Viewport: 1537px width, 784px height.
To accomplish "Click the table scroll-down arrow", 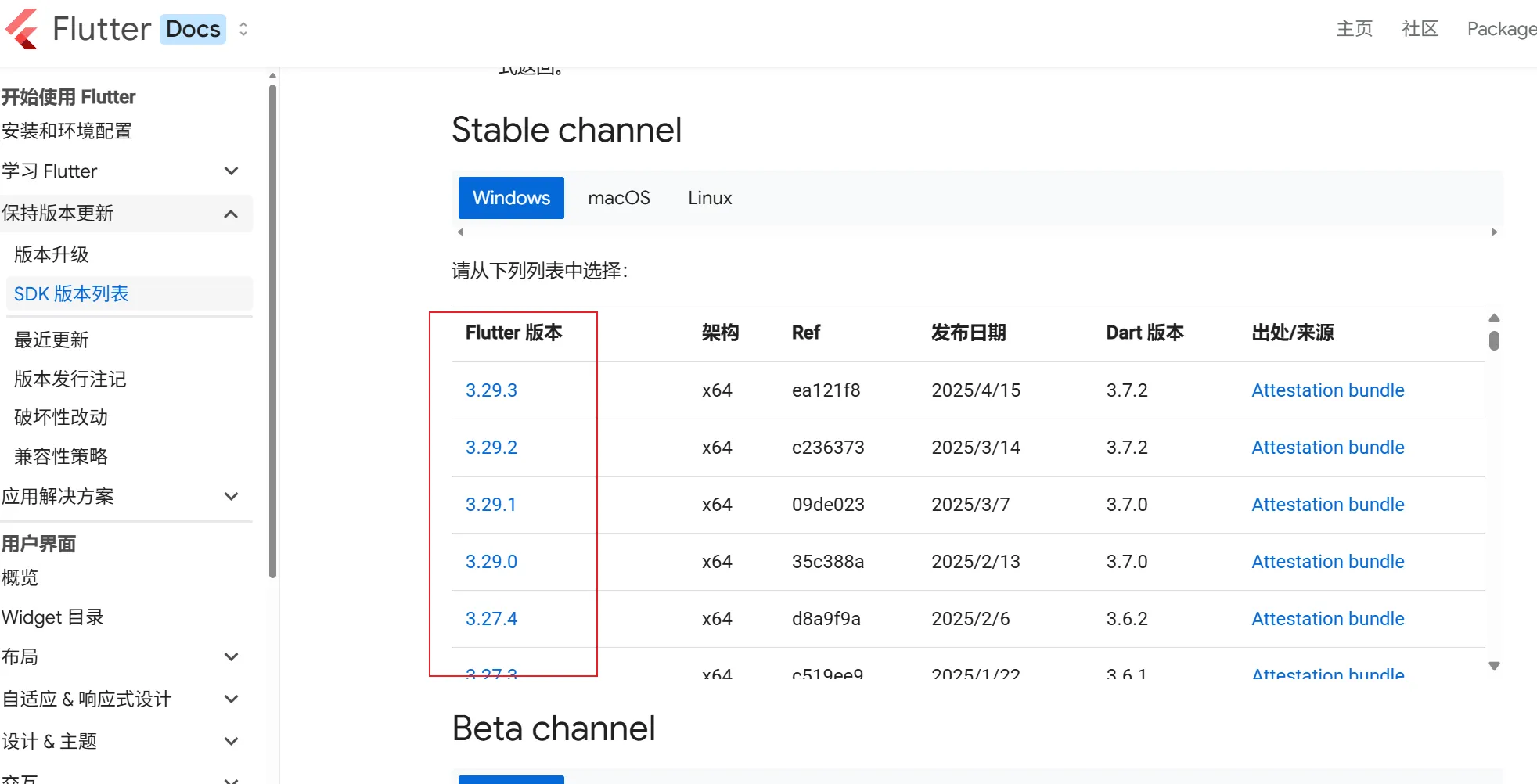I will tap(1494, 666).
